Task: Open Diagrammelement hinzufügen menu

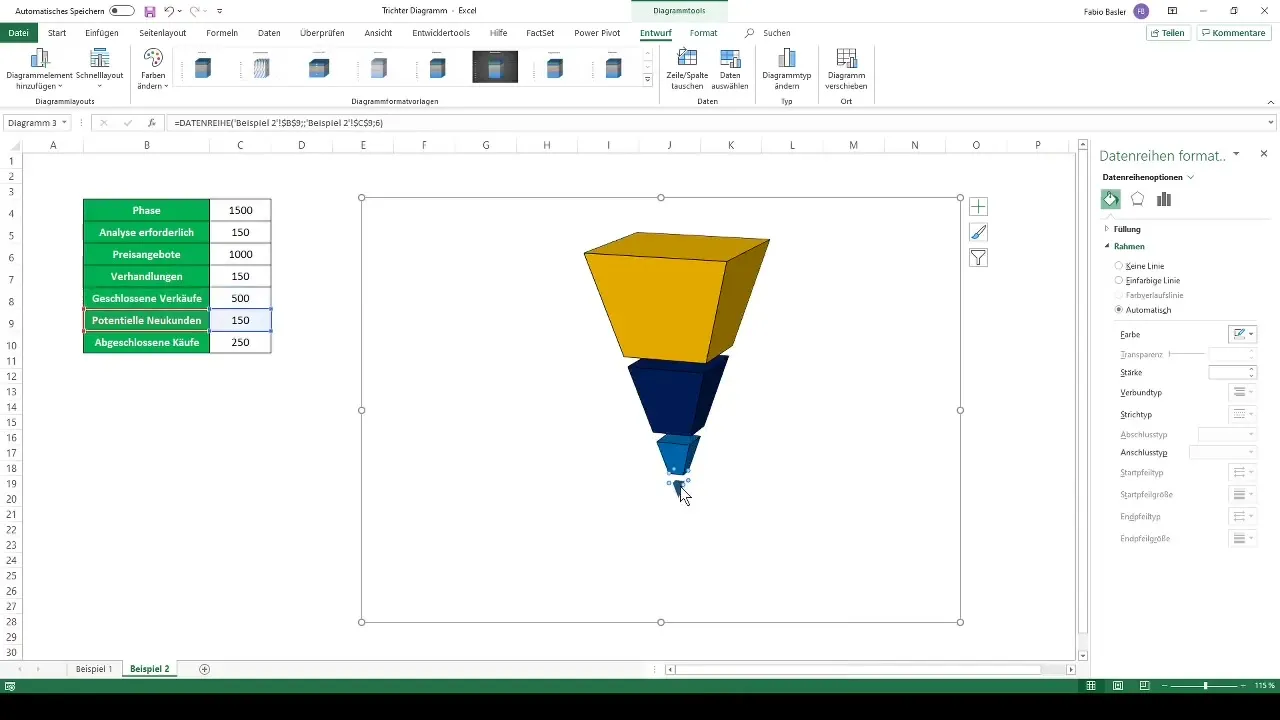Action: pyautogui.click(x=39, y=68)
